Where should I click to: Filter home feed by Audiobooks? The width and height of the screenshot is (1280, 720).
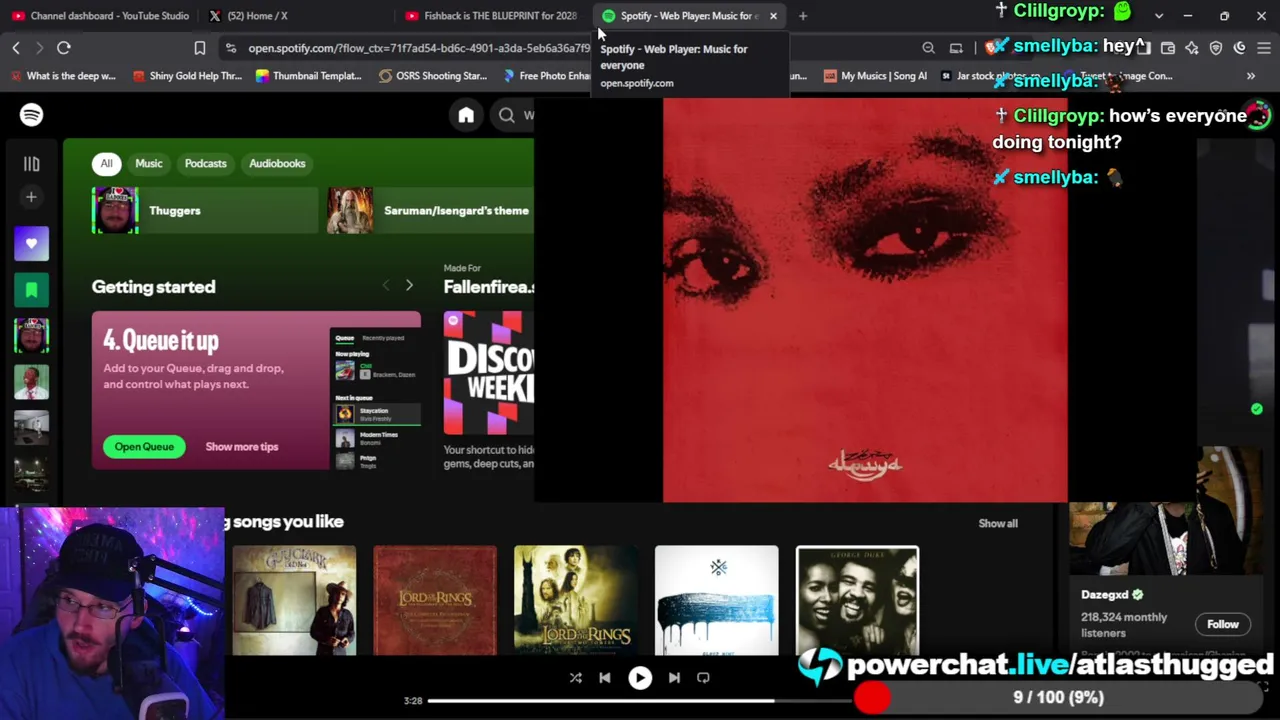click(277, 163)
